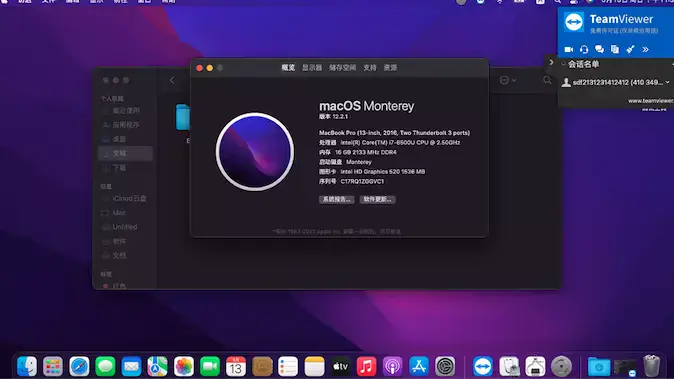Start a TeamViewer video call with camera icon

click(x=569, y=49)
